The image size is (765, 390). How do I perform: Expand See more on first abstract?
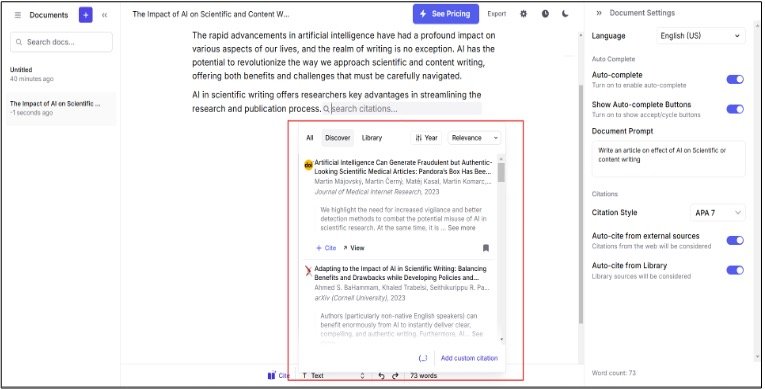tap(461, 228)
